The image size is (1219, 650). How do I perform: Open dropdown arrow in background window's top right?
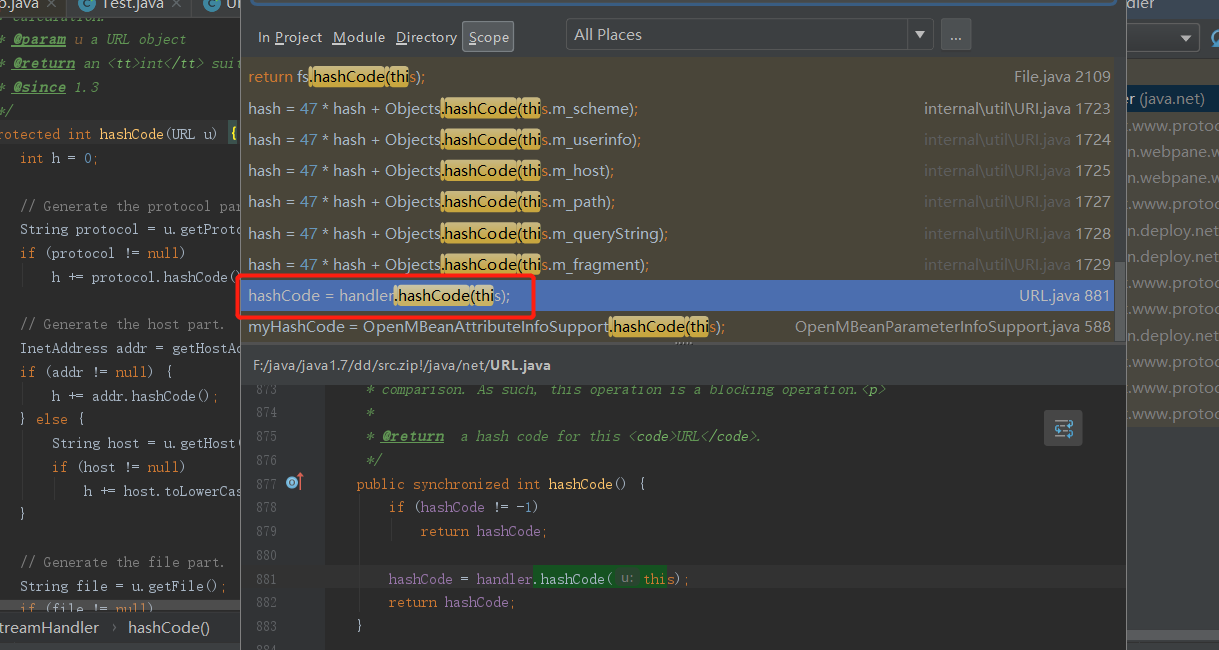1187,38
